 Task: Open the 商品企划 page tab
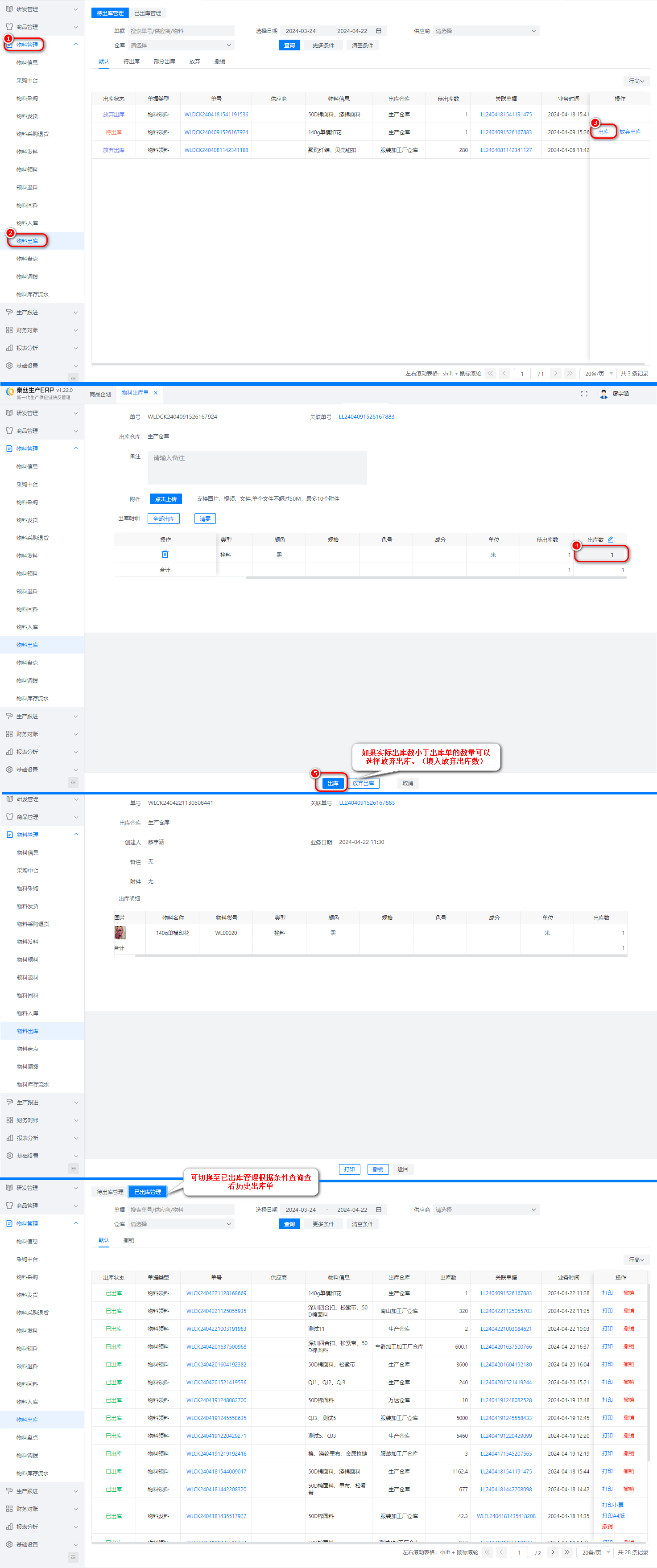tap(100, 395)
